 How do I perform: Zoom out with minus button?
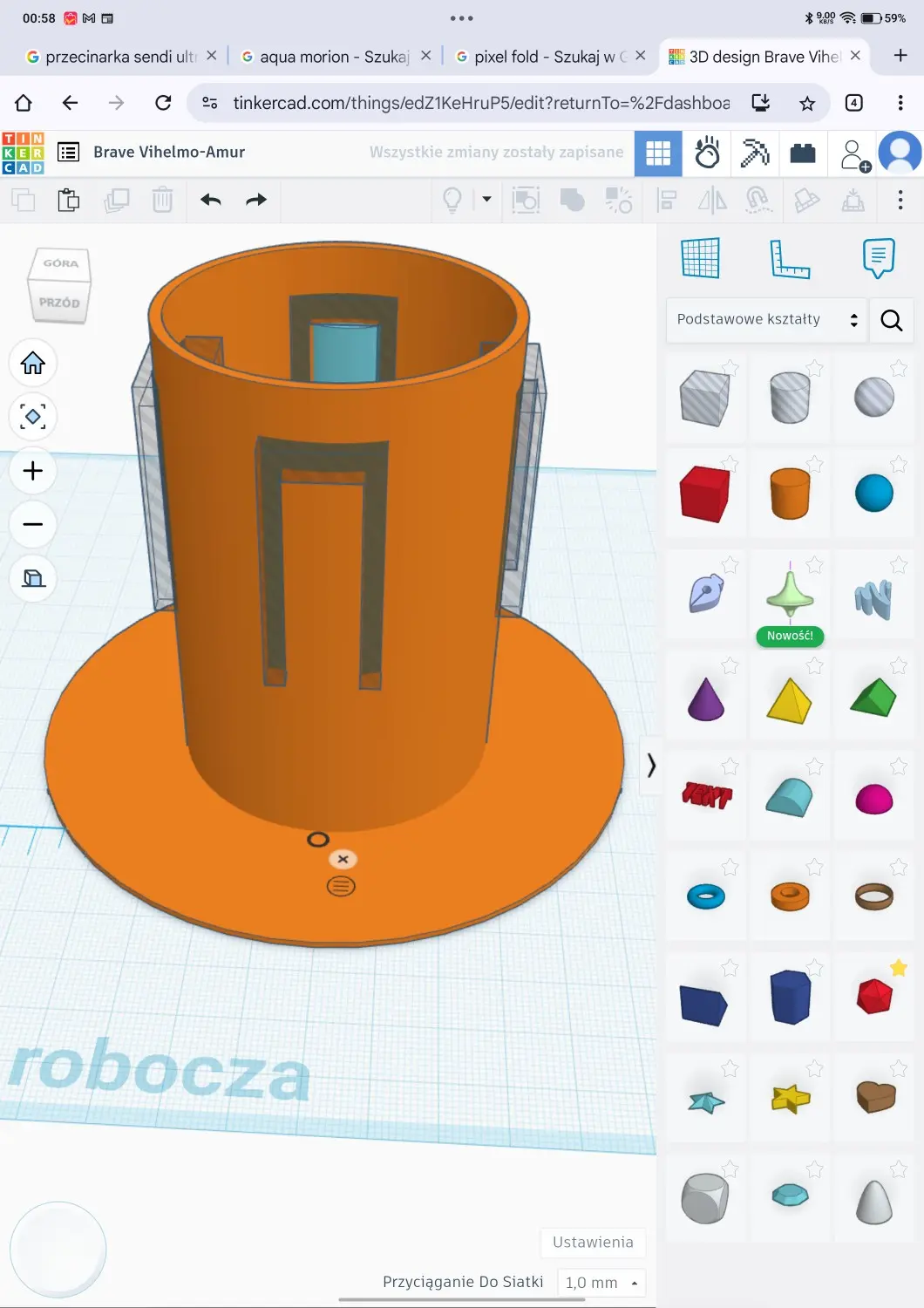click(x=33, y=525)
